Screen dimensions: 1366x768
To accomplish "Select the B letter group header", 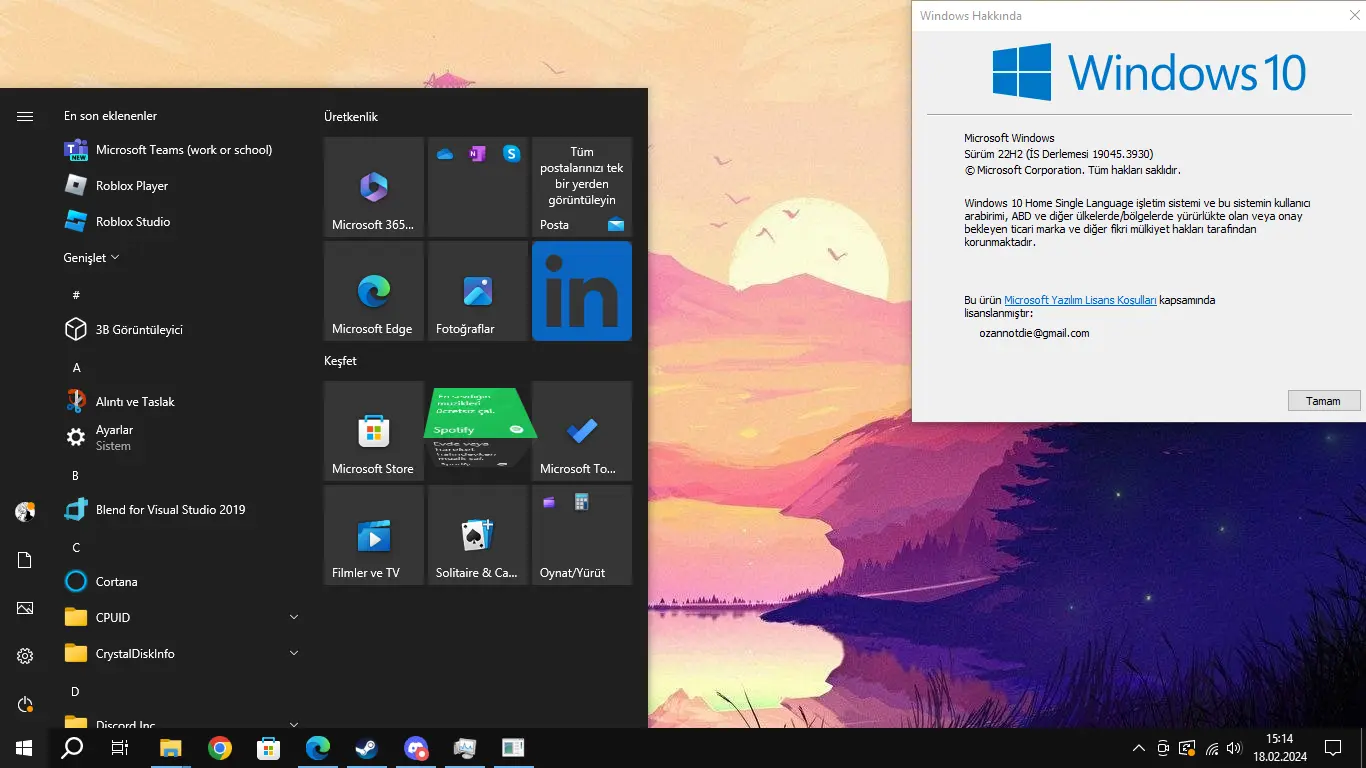I will [76, 476].
